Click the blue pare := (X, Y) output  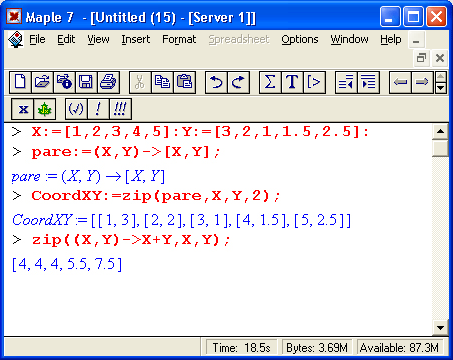click(x=88, y=176)
